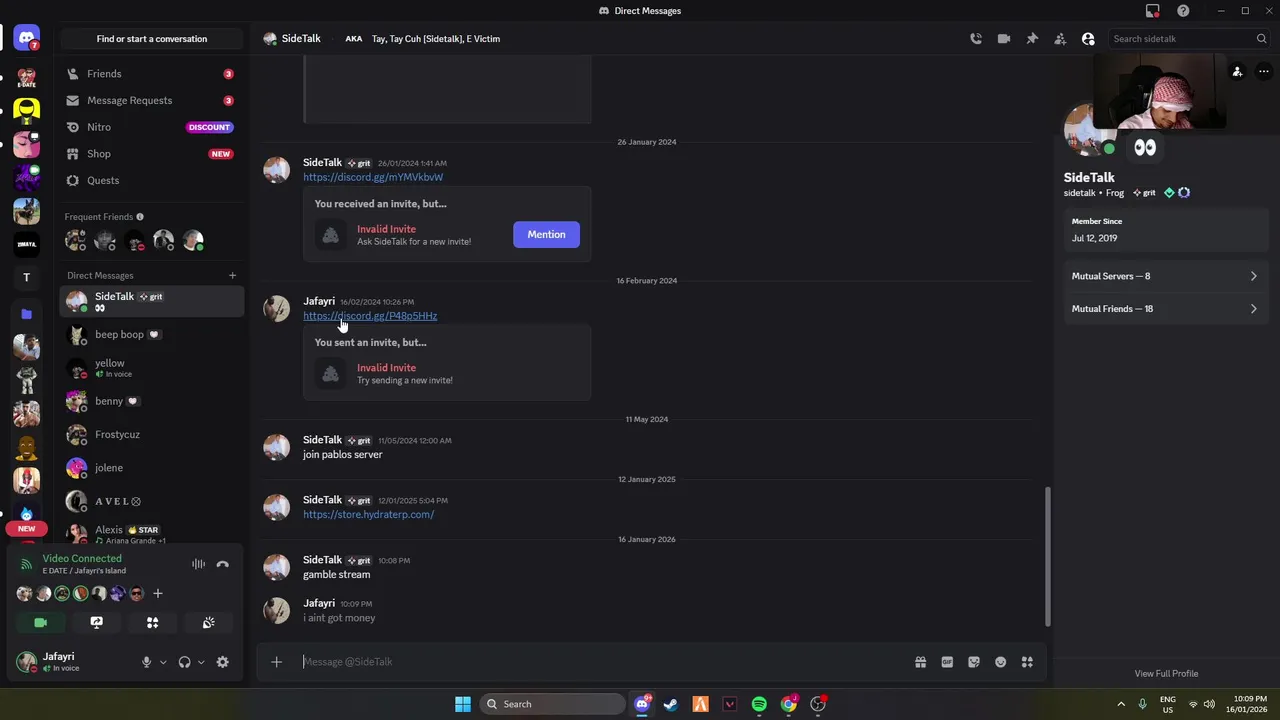Open store.hydraterp.com link
The height and width of the screenshot is (720, 1280).
368,515
